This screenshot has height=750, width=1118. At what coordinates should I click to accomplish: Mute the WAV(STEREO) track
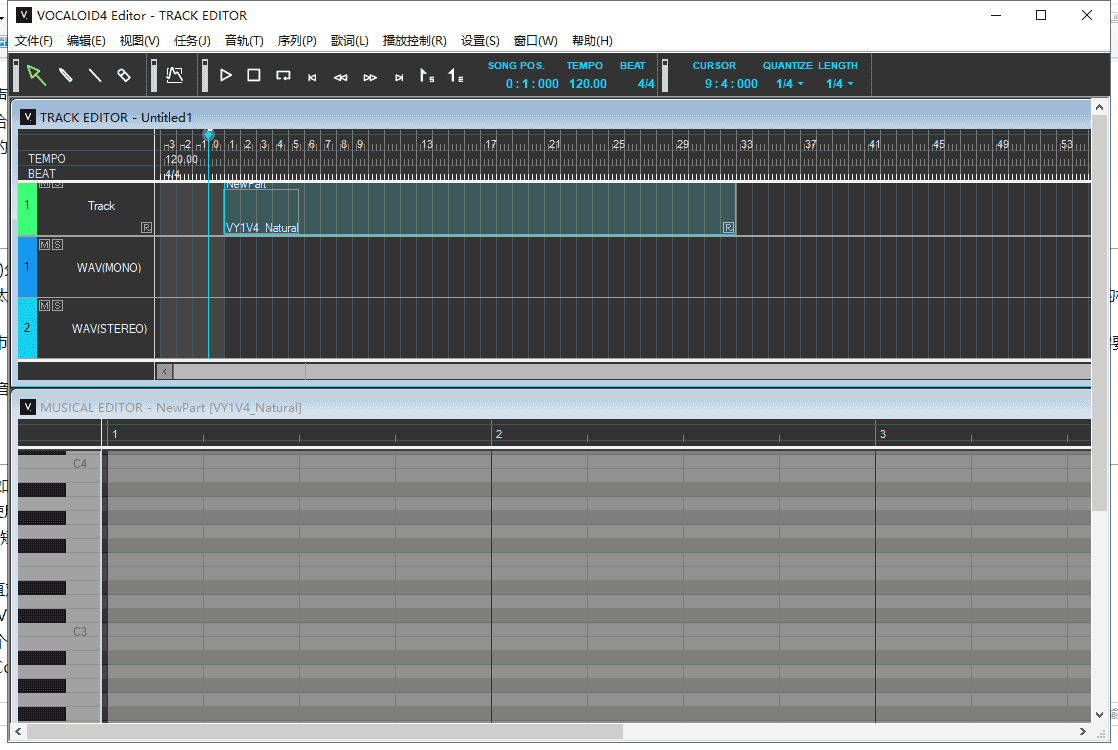coord(44,306)
